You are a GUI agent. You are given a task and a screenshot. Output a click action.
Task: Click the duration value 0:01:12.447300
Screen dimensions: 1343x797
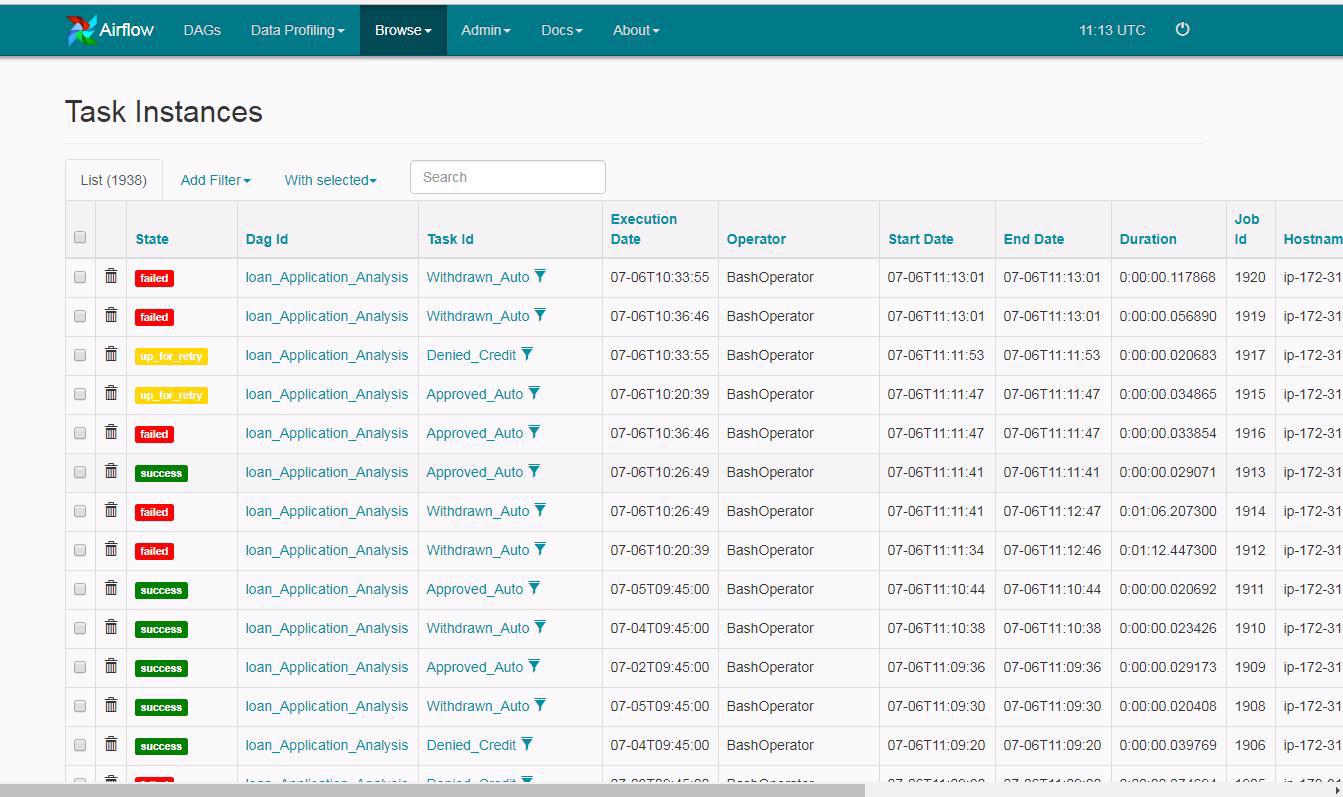1168,550
